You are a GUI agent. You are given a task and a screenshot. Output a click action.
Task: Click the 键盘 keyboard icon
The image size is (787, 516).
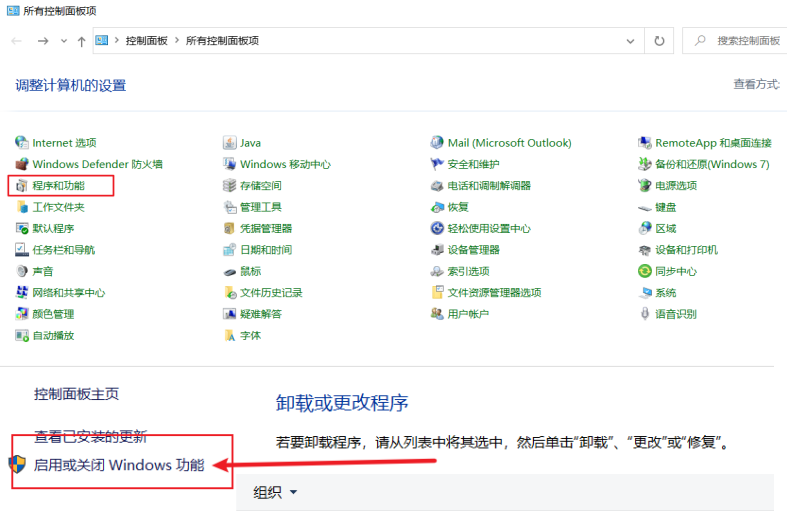[x=644, y=208]
